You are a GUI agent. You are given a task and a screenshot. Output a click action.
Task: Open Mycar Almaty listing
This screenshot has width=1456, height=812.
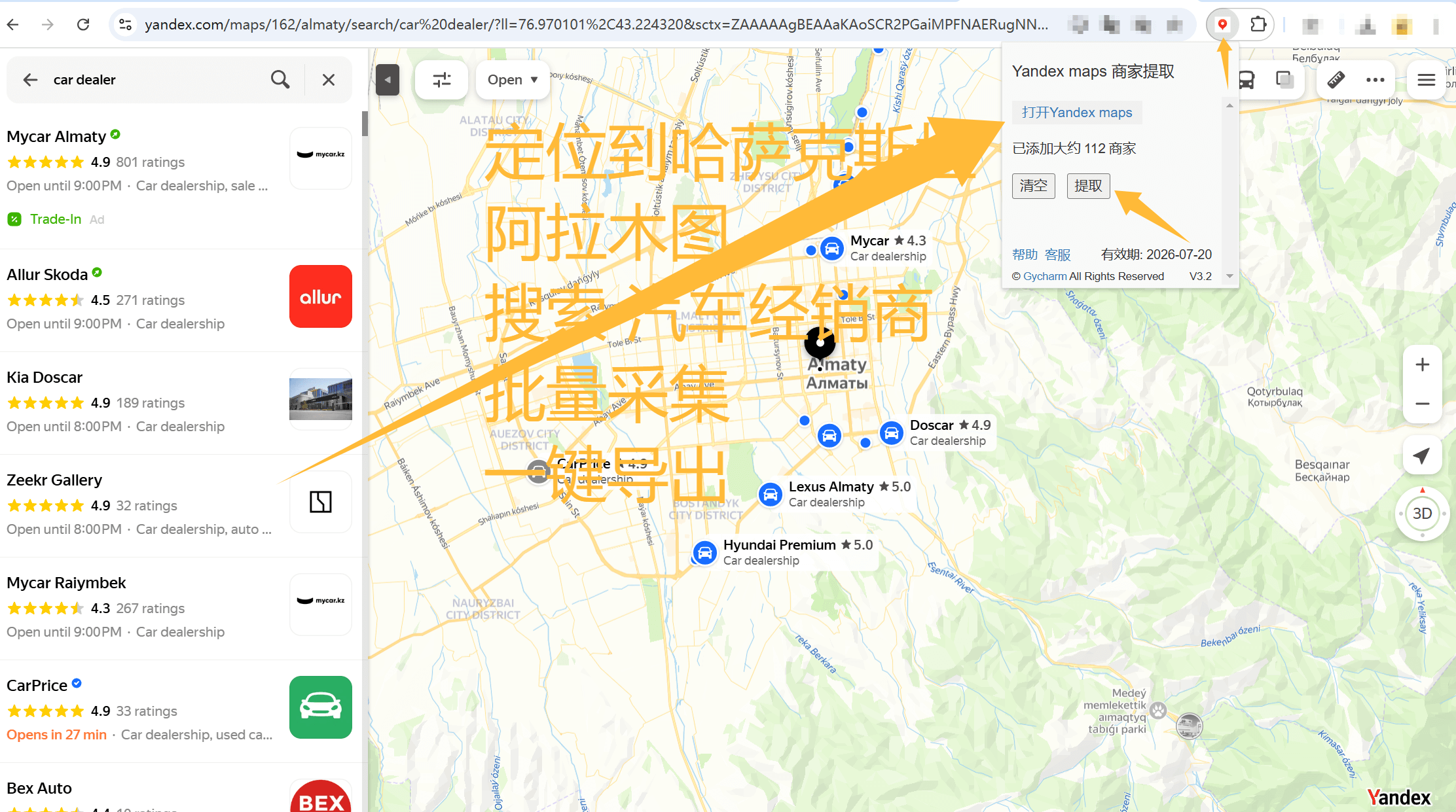tap(56, 137)
